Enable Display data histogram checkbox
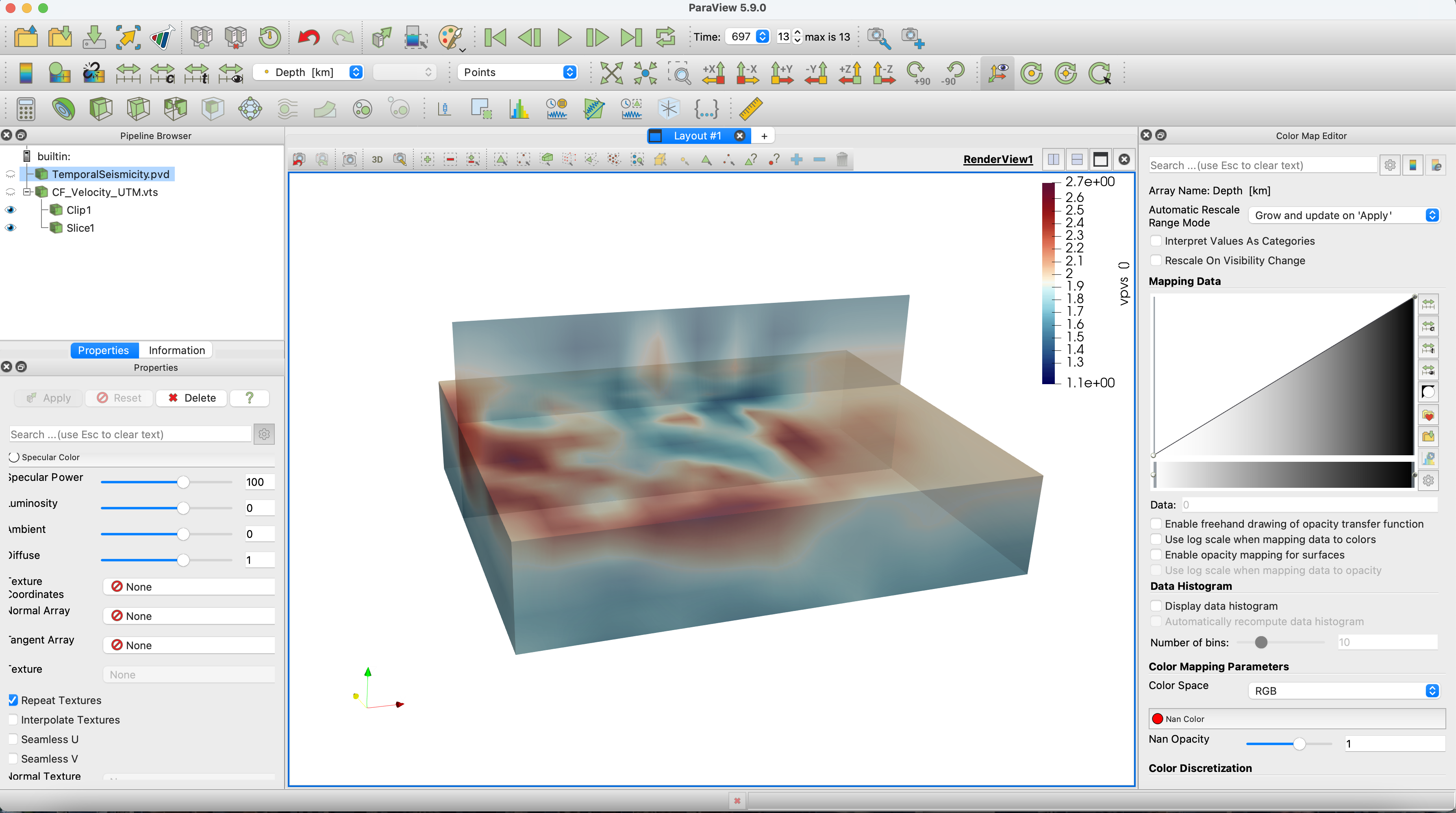This screenshot has height=813, width=1456. pos(1156,606)
